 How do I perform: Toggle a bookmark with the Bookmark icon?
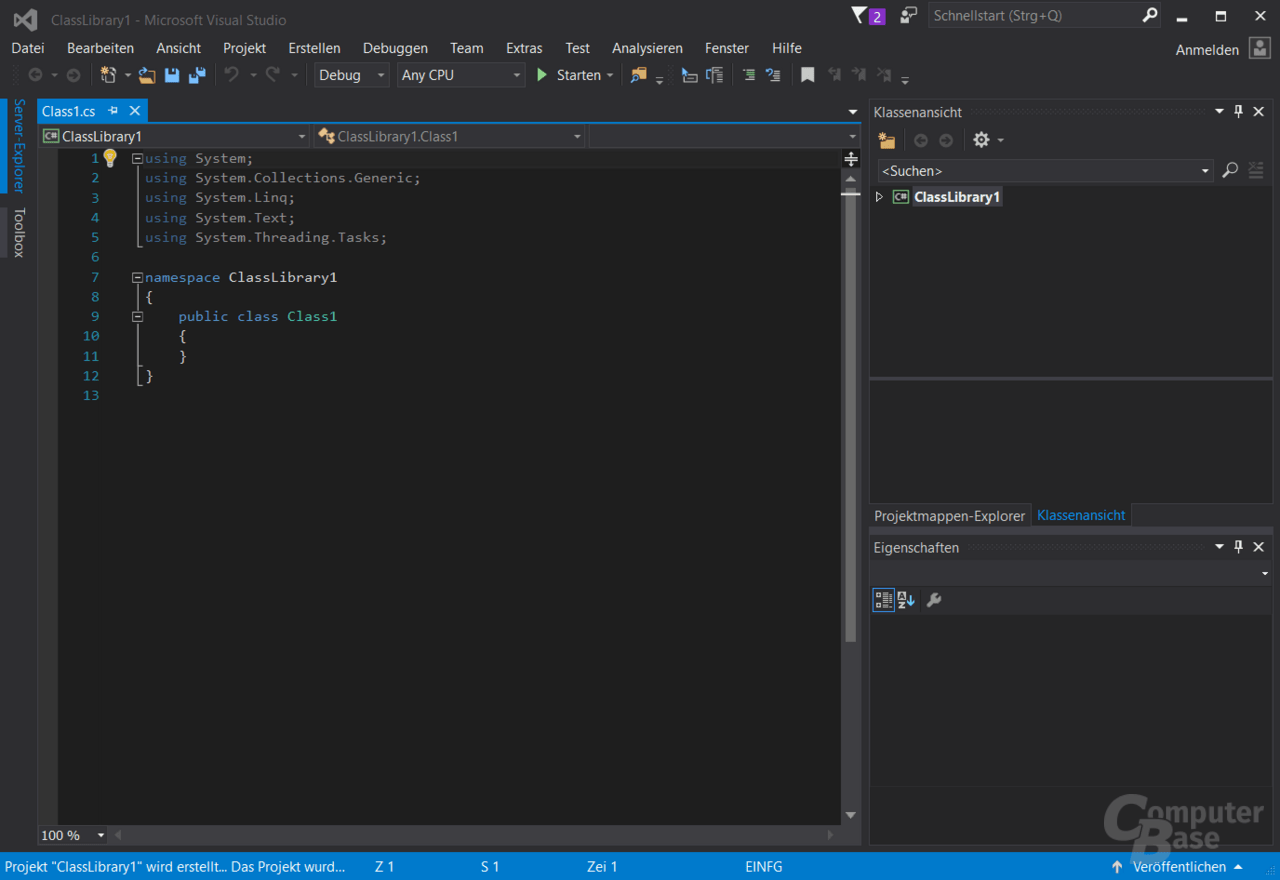pos(807,74)
